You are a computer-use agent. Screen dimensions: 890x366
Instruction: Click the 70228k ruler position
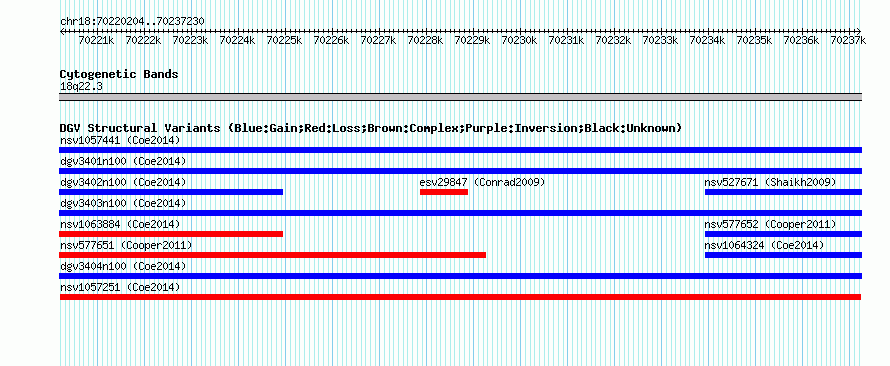pos(426,40)
